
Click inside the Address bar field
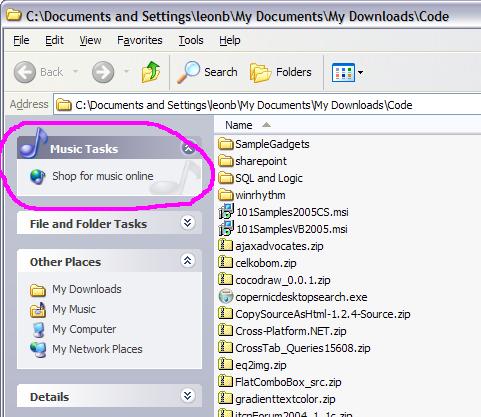(267, 105)
